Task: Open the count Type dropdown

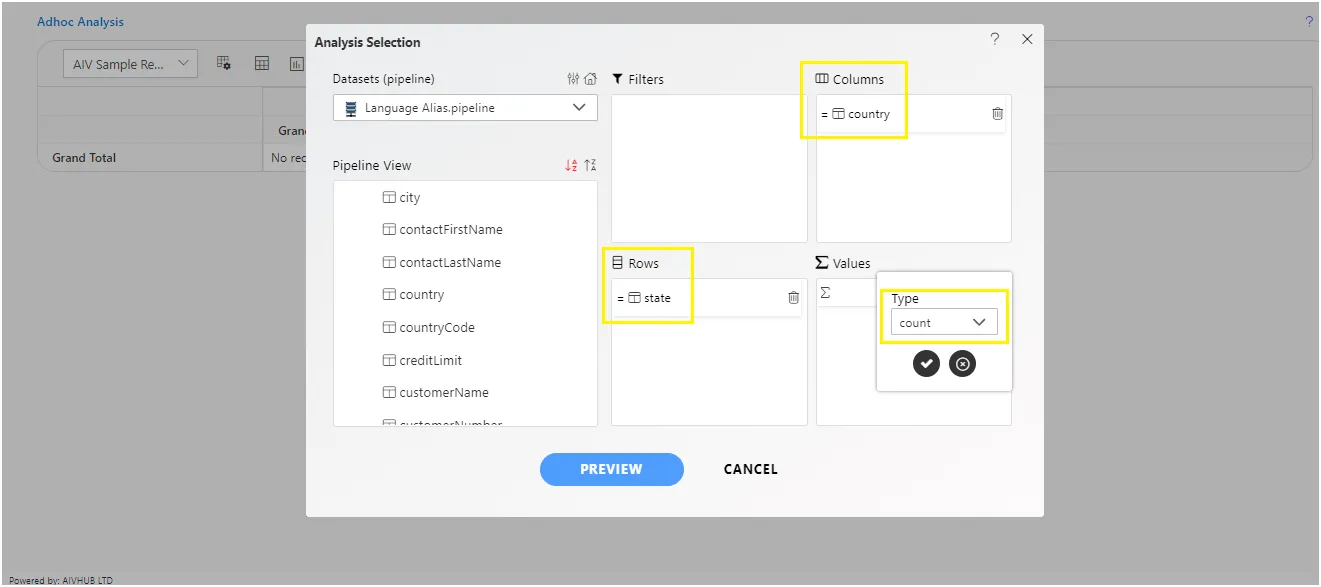Action: pyautogui.click(x=943, y=322)
